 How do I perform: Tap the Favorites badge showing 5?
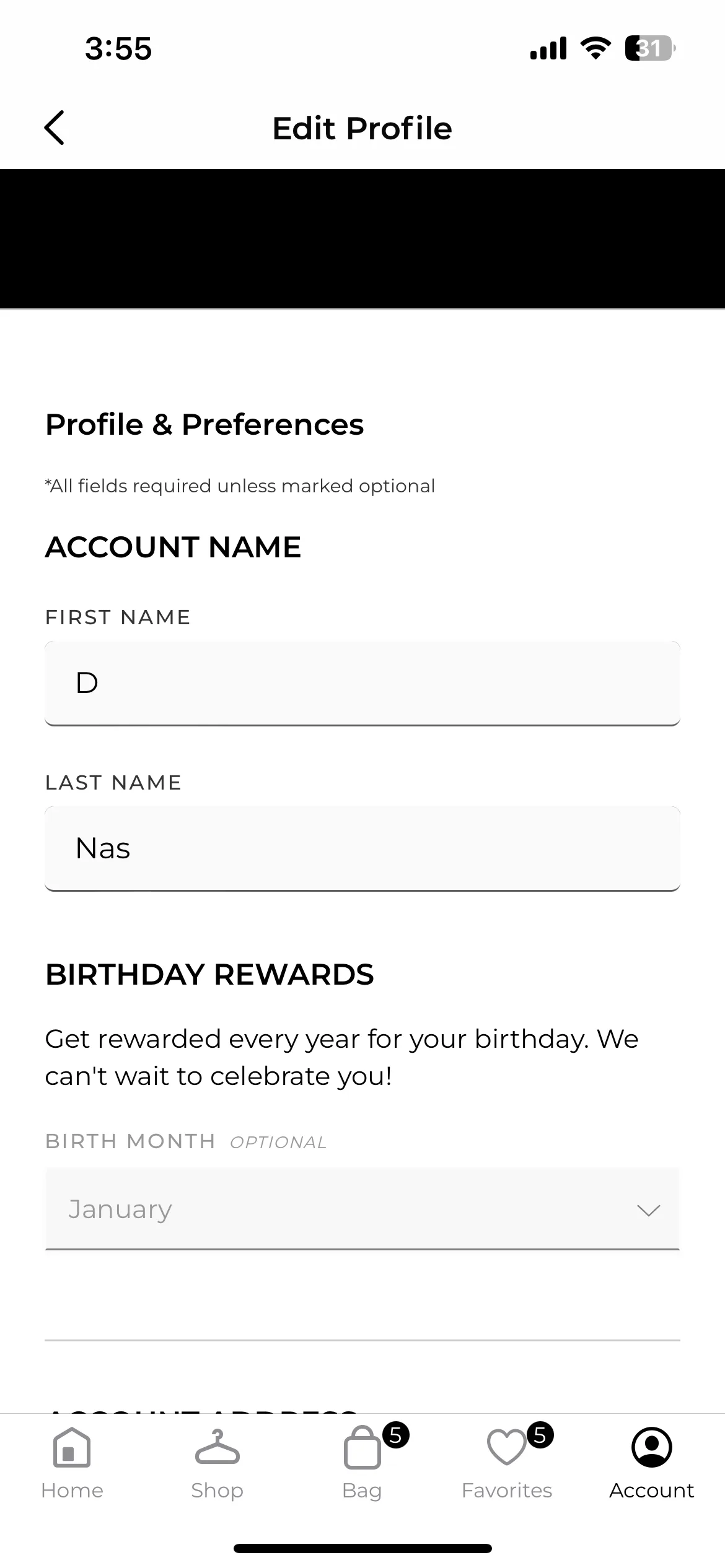coord(540,1434)
